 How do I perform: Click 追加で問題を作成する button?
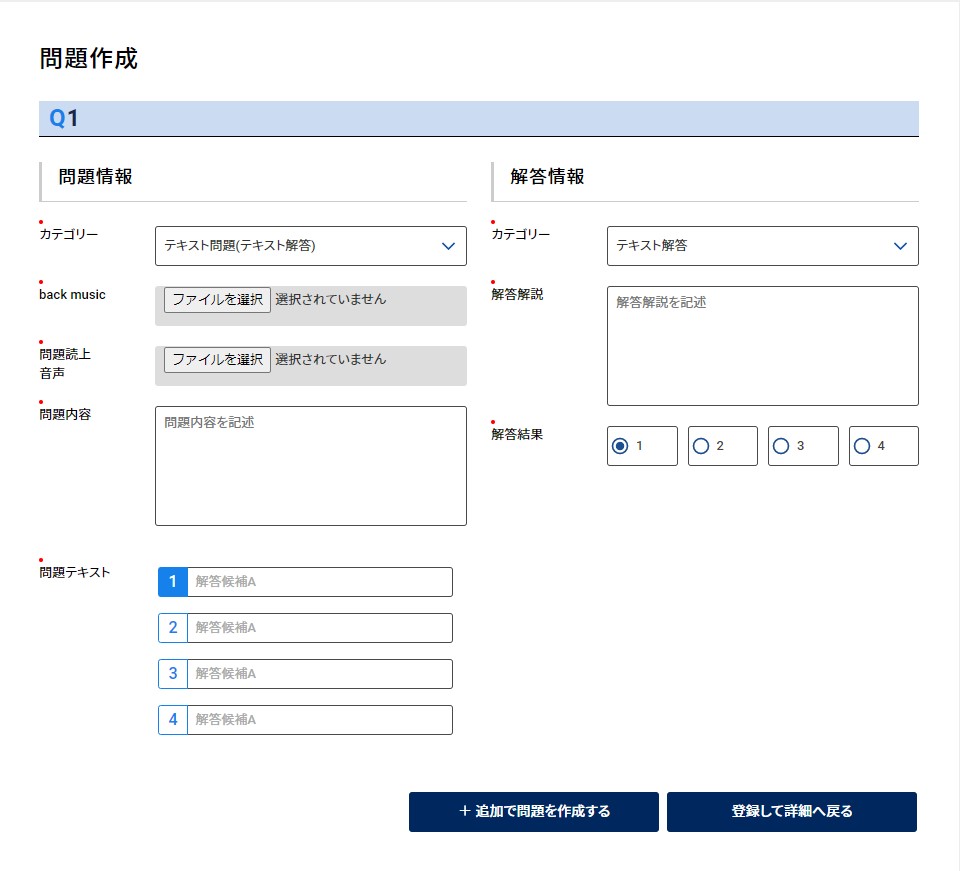click(533, 812)
